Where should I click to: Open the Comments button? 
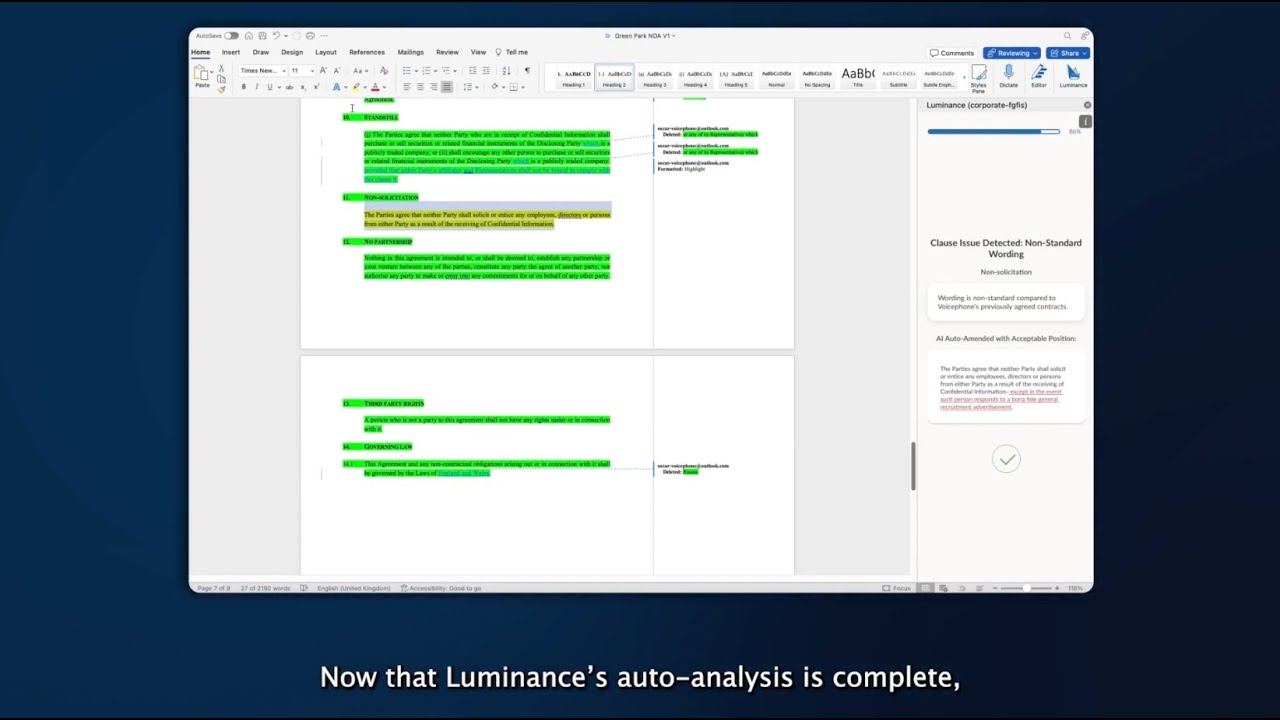click(951, 53)
